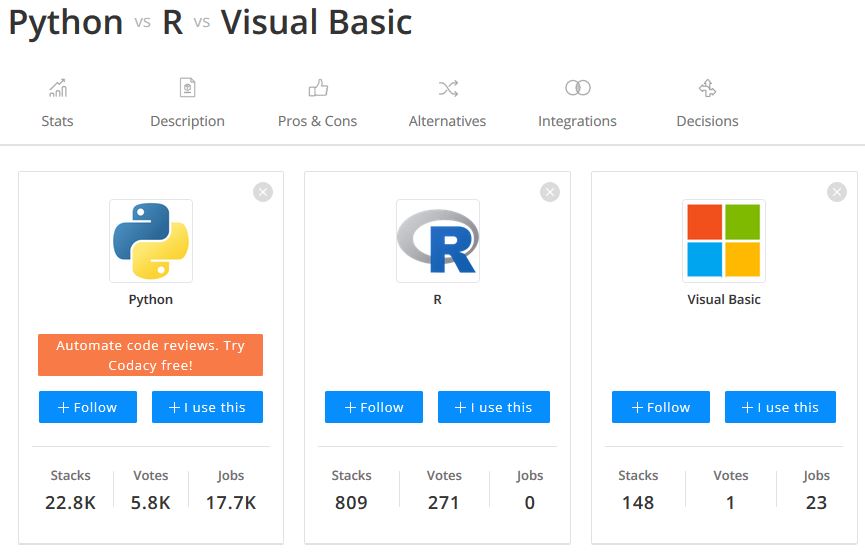Click the Codacy code reviews banner

151,355
